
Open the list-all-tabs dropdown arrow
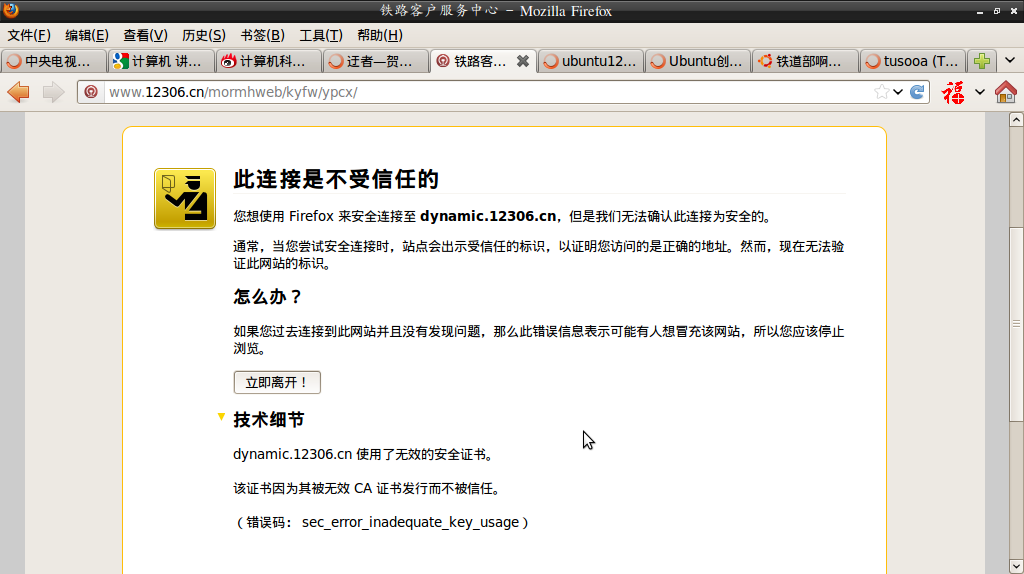click(1010, 61)
